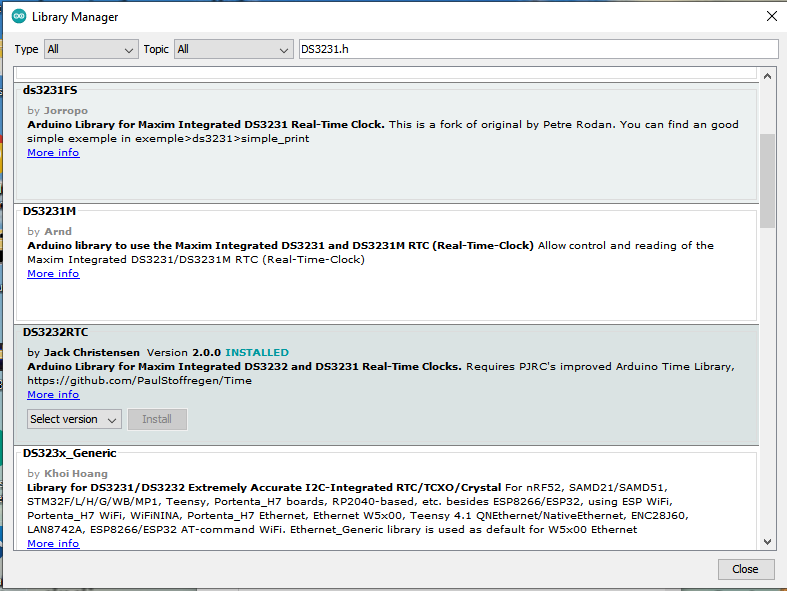The height and width of the screenshot is (591, 787).
Task: Open the Type filter dropdown
Action: [x=91, y=49]
